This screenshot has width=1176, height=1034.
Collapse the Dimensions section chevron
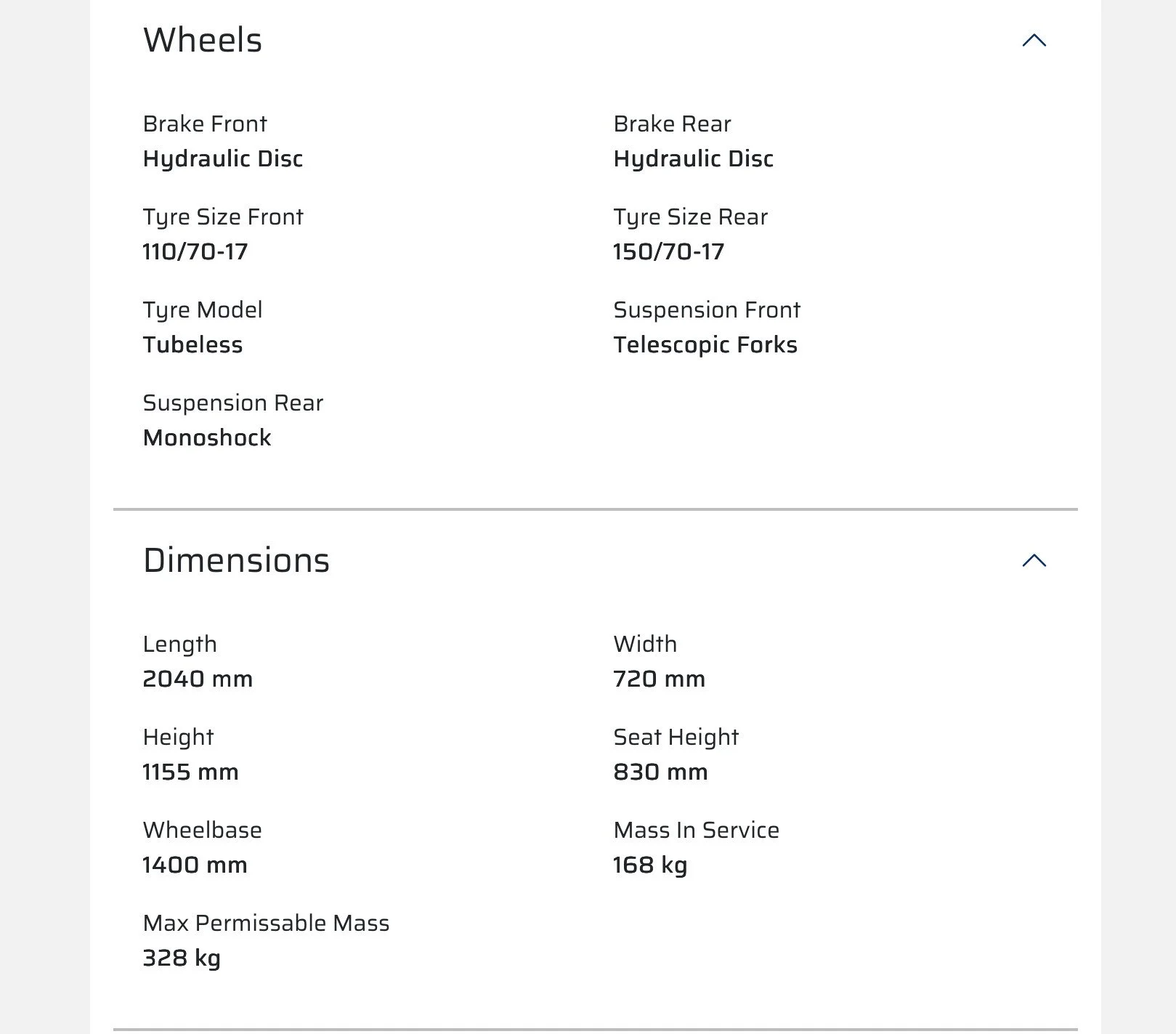pyautogui.click(x=1034, y=560)
